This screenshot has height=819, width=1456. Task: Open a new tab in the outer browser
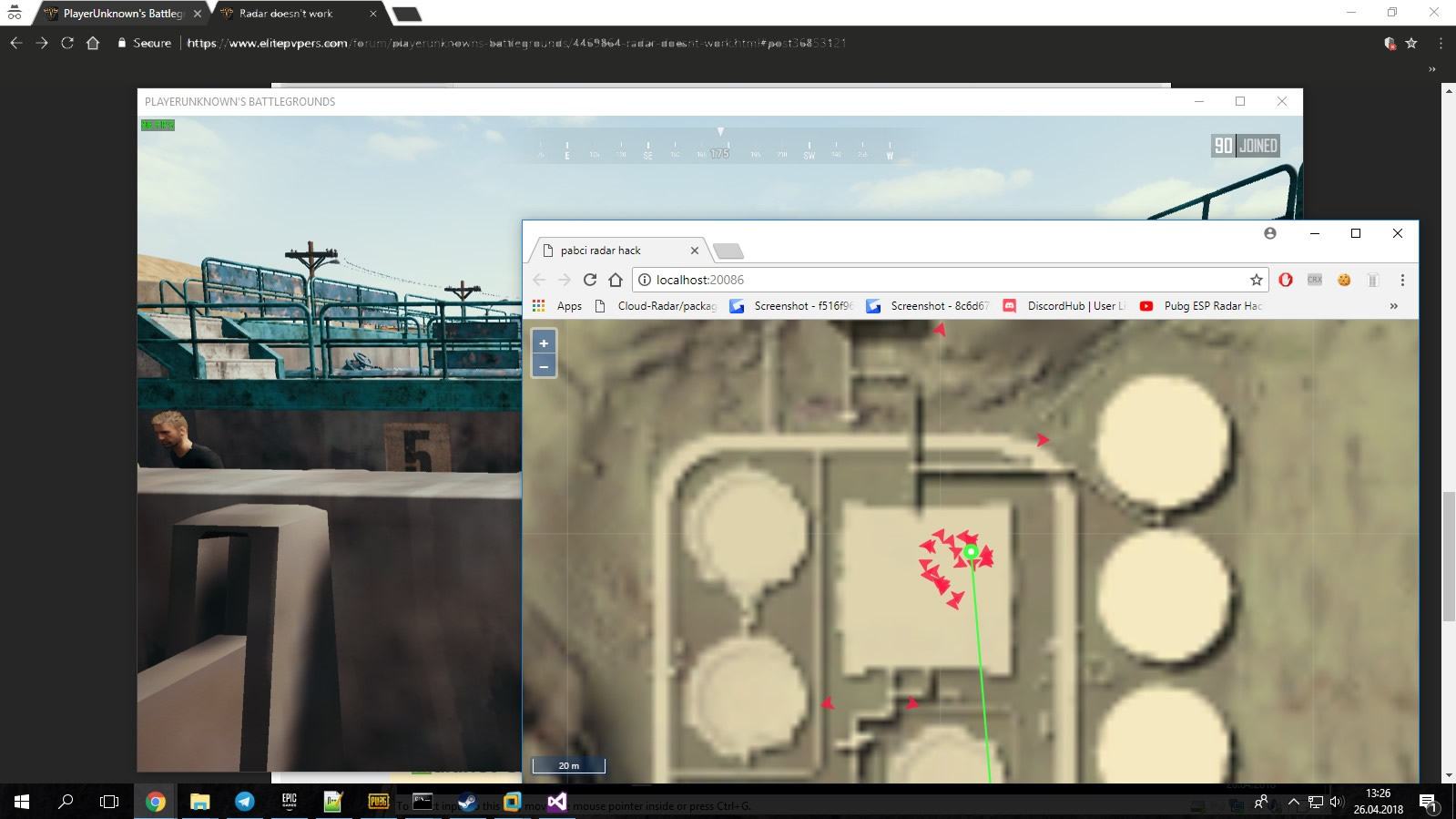tap(406, 14)
